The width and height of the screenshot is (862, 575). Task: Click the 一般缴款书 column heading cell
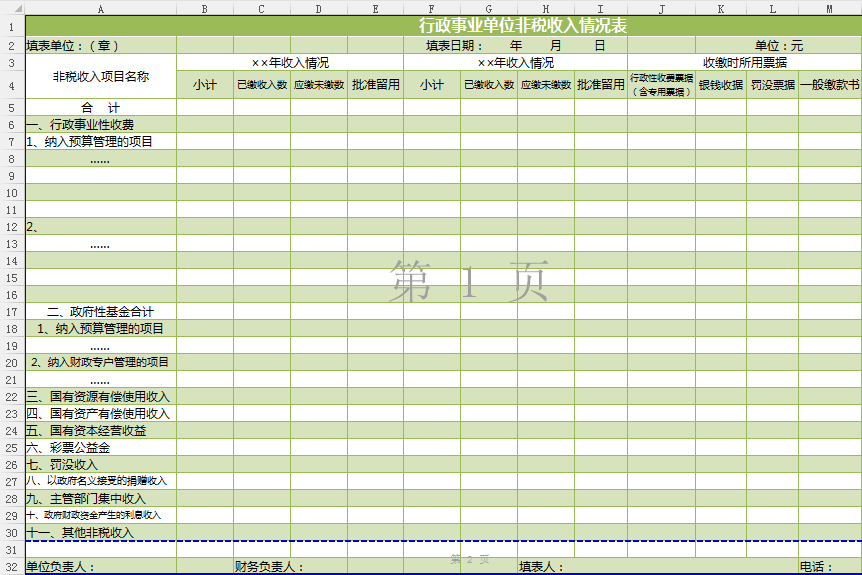click(x=829, y=85)
